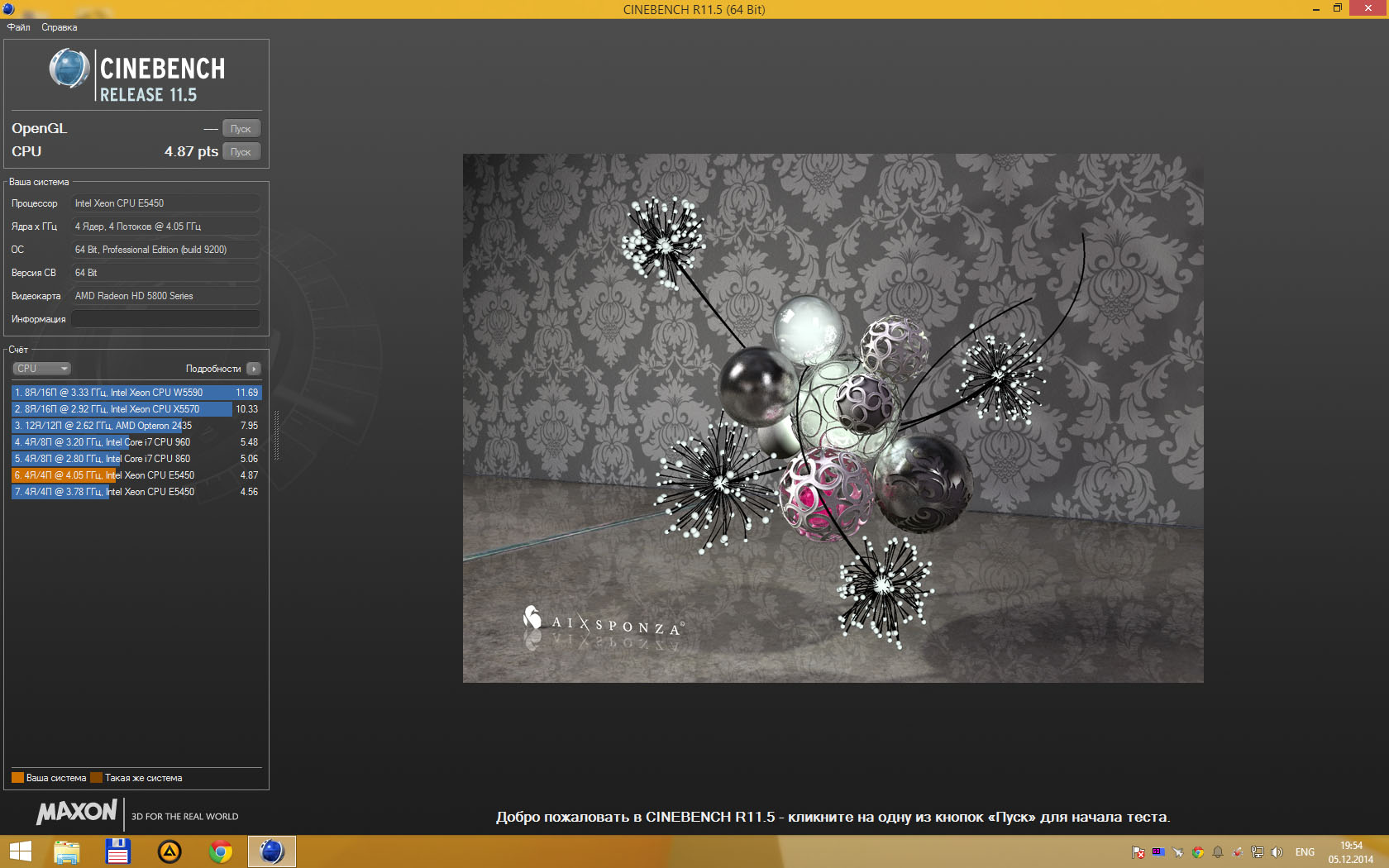The height and width of the screenshot is (868, 1389).
Task: Select the 3.78 ГГц Xeon E5450 row
Action: pyautogui.click(x=136, y=492)
